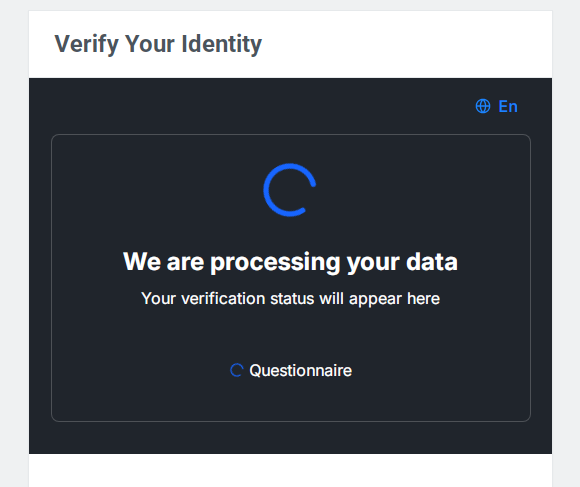Click the 'Verify Your Identity' page title
The width and height of the screenshot is (580, 487).
[x=158, y=44]
